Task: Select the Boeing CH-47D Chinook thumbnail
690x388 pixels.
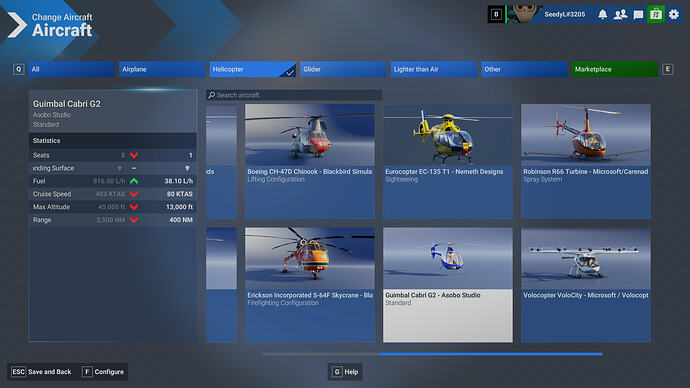Action: pyautogui.click(x=310, y=135)
